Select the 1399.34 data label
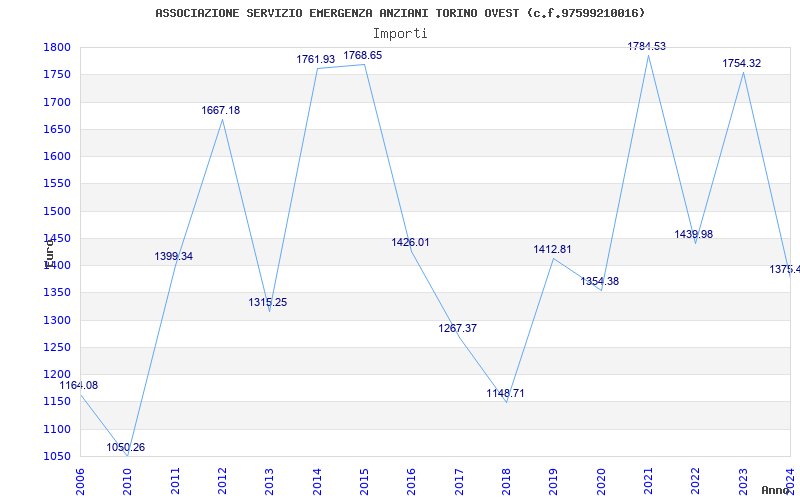Screen dimensions: 800x500 click(173, 256)
